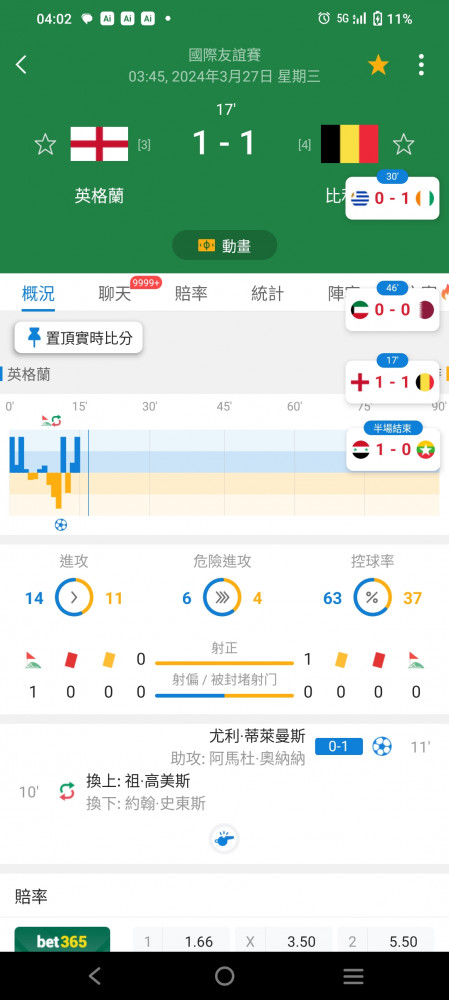Image resolution: width=449 pixels, height=1000 pixels.
Task: Tap the substitution icon at 10 minutes
Action: click(x=67, y=791)
